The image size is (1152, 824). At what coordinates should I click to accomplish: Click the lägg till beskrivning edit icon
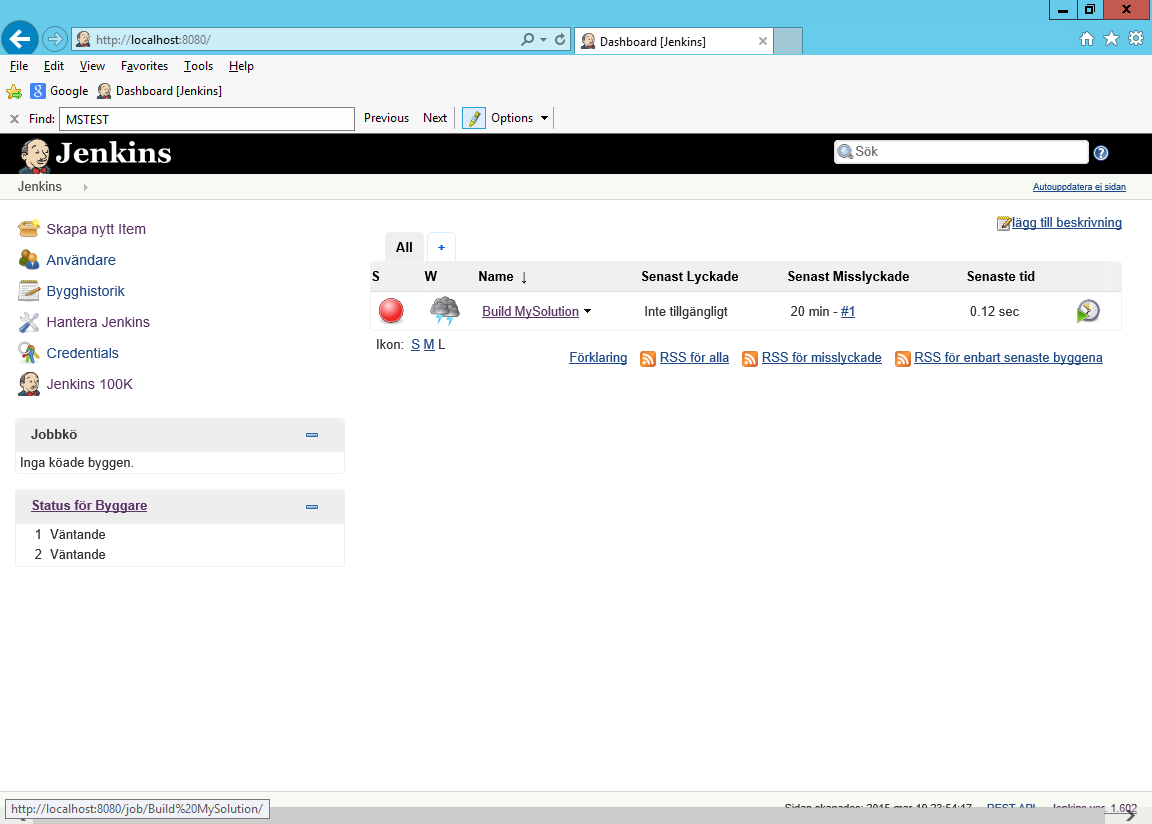coord(1004,223)
